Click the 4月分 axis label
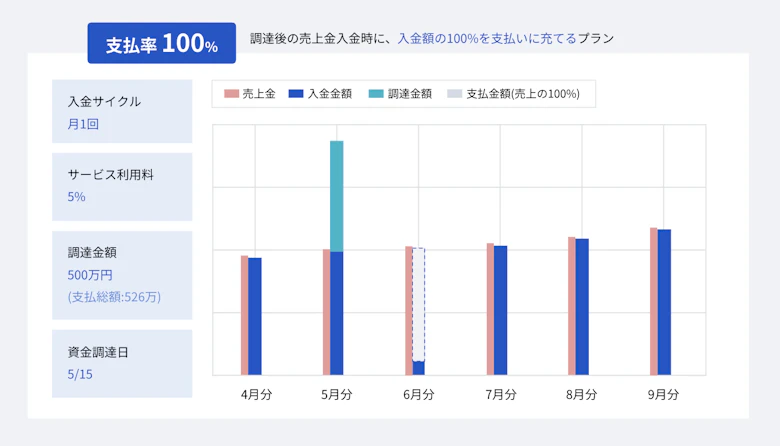This screenshot has width=780, height=446. tap(256, 395)
